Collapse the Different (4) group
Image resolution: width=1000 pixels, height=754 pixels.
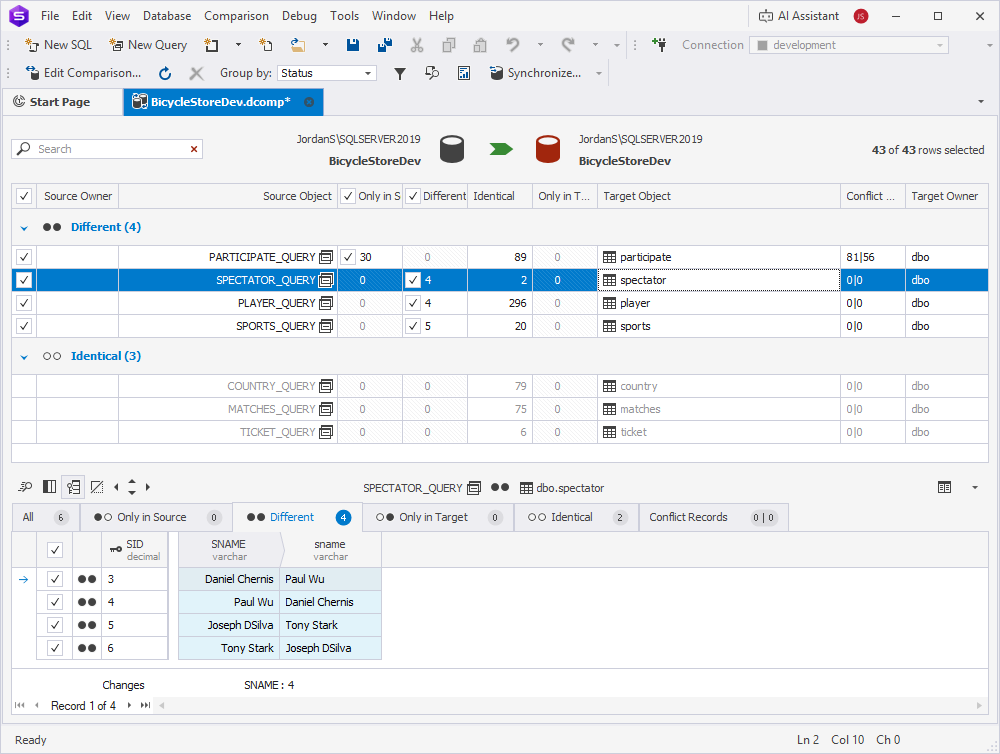point(24,227)
